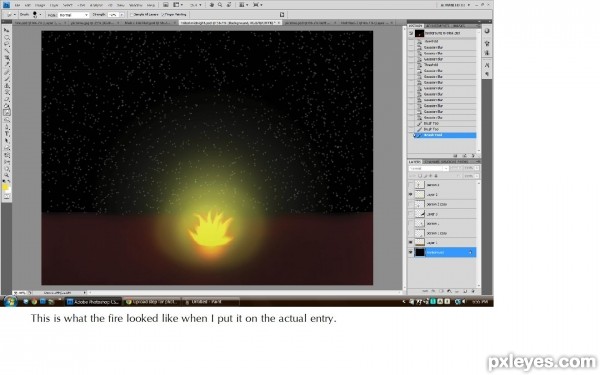Lock all for the selected layer
The image size is (600, 375).
(436, 176)
